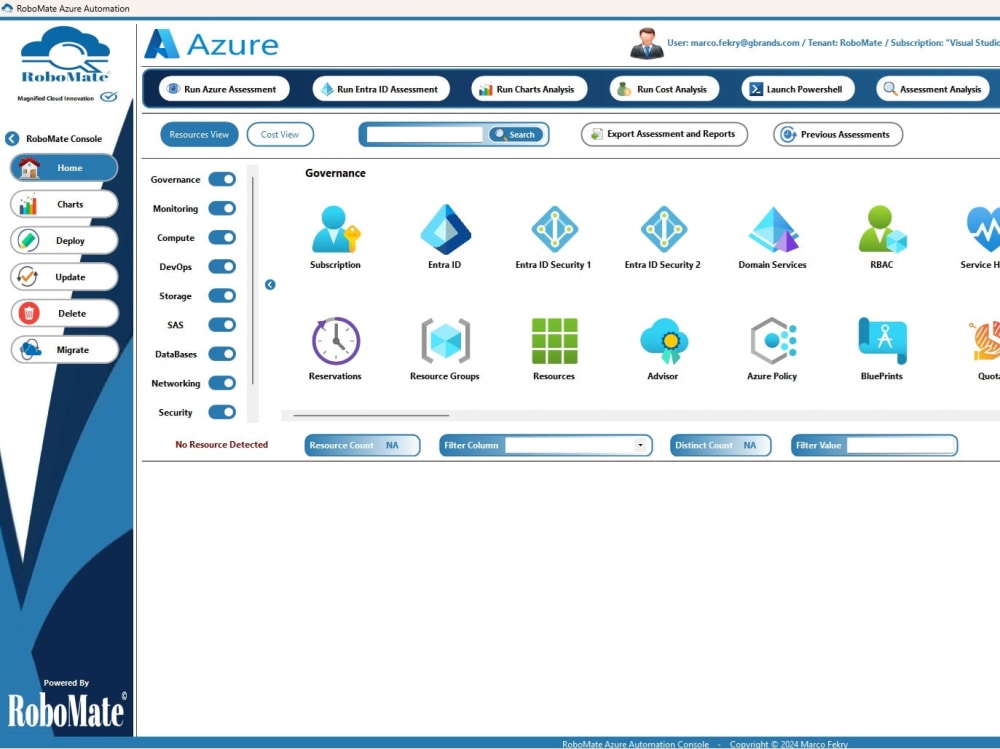Open the Entra ID icon
This screenshot has height=749, width=1000.
click(445, 230)
